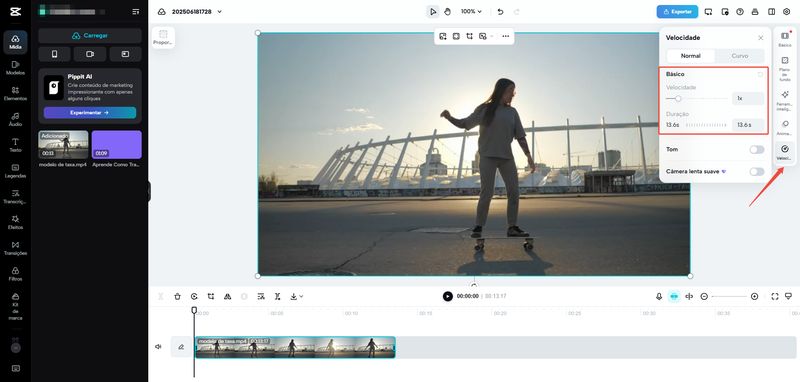Image resolution: width=800 pixels, height=382 pixels.
Task: Collapse the left media panel handle
Action: (x=149, y=191)
